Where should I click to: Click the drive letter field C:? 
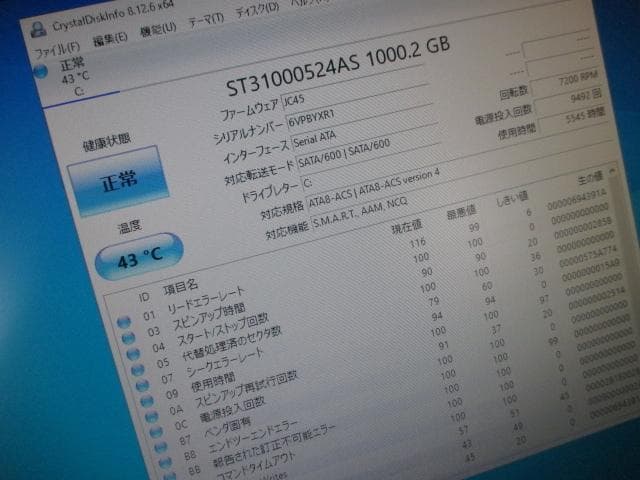371,165
